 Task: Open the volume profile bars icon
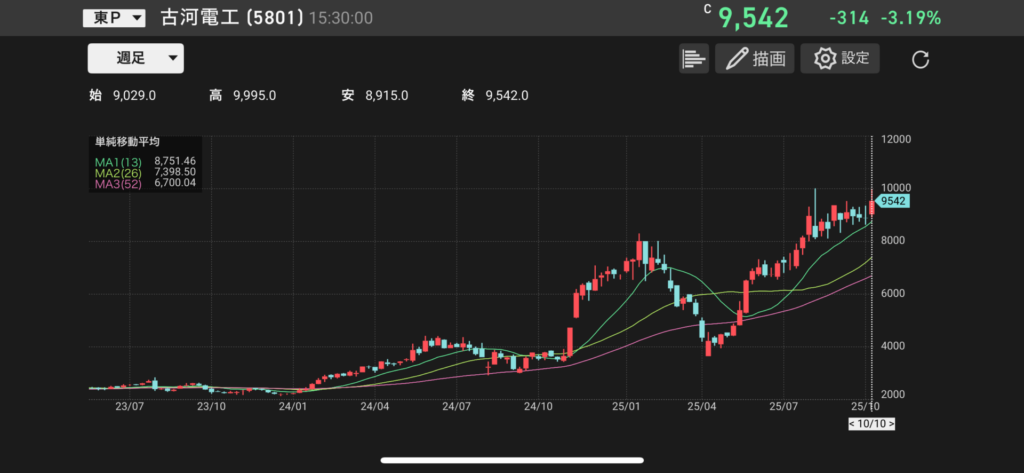click(x=693, y=59)
